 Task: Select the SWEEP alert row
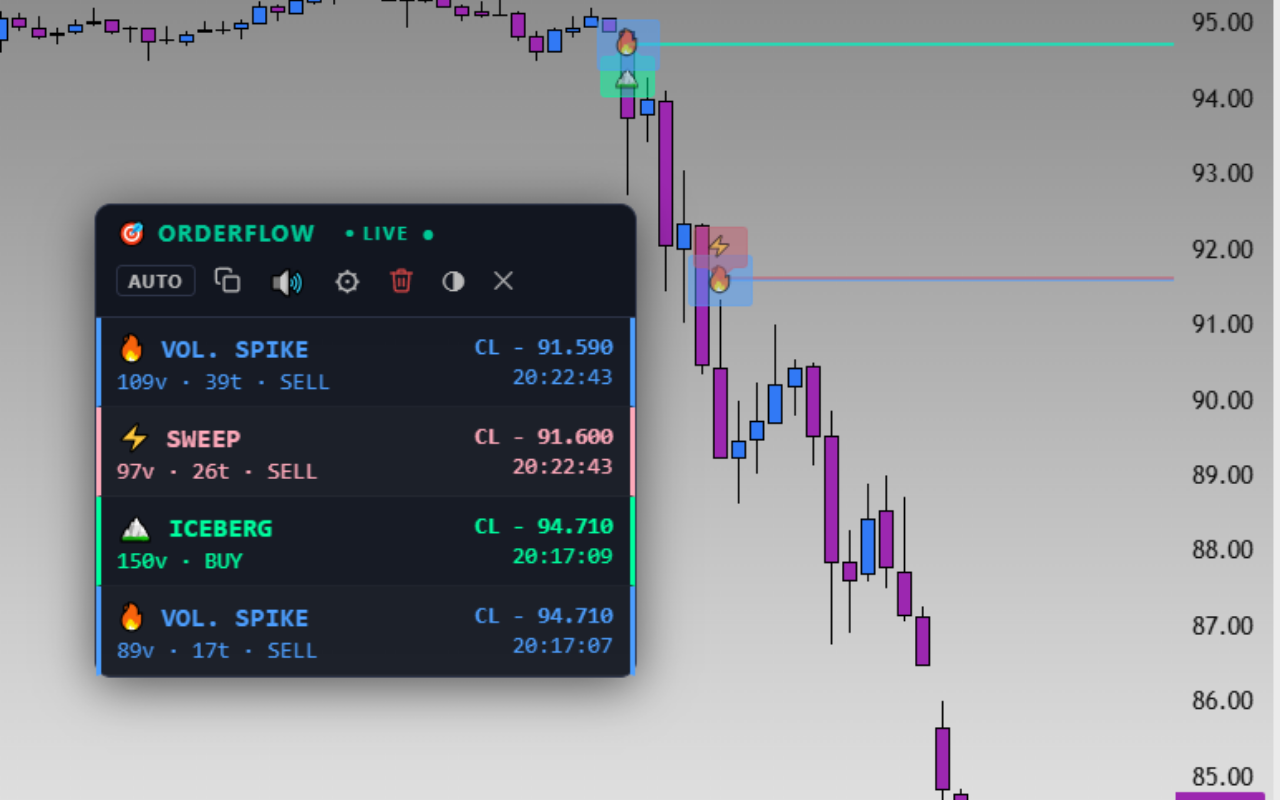point(366,452)
